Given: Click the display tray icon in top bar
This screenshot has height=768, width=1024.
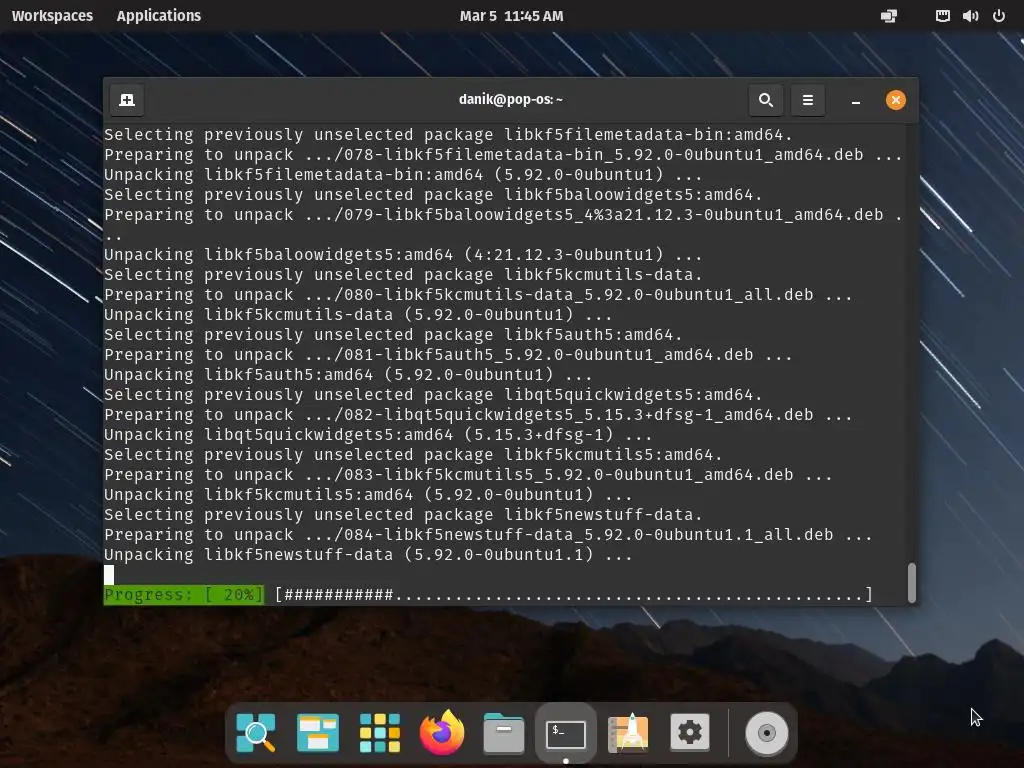Looking at the screenshot, I should 889,16.
